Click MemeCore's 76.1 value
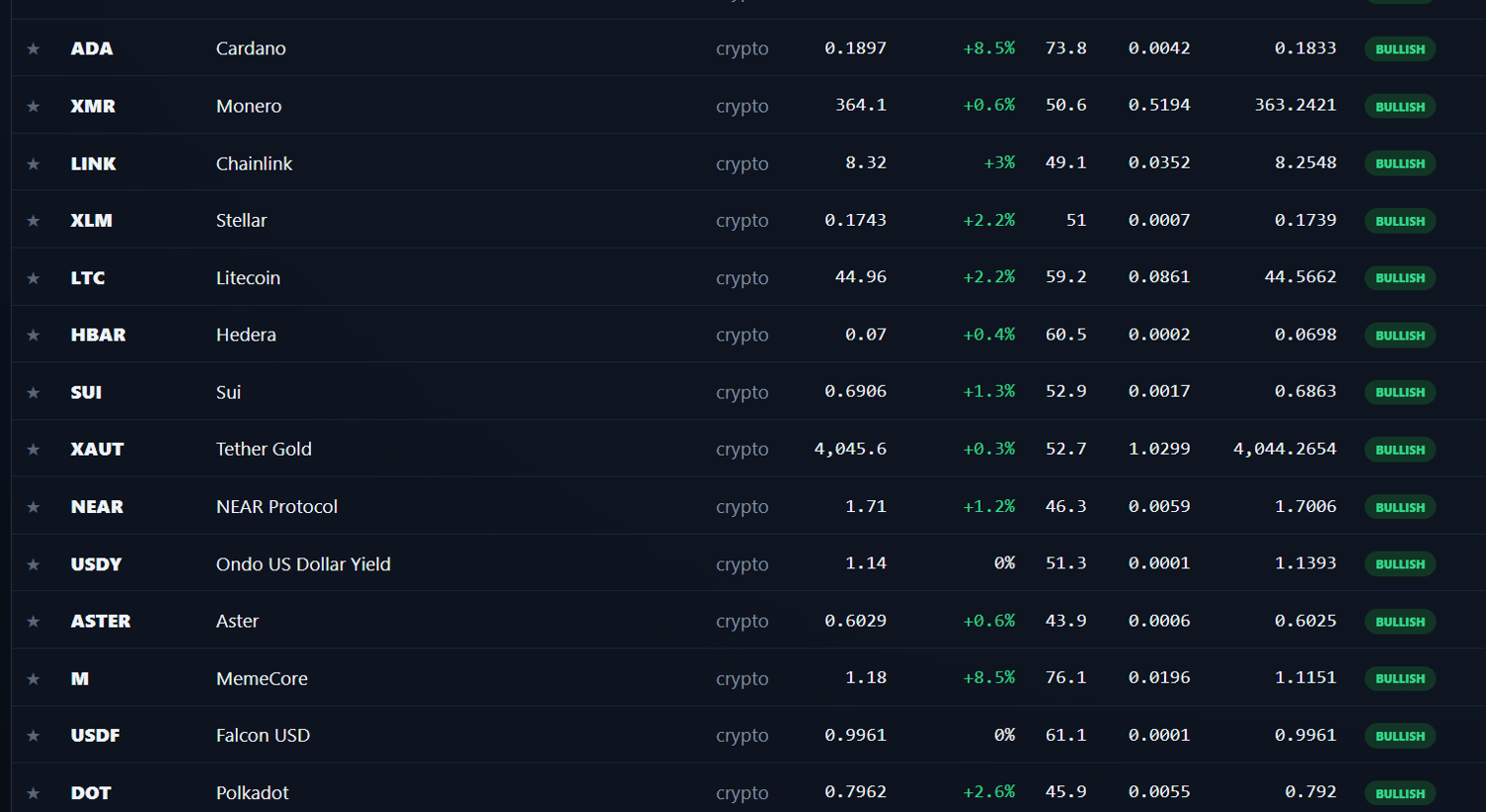1486x812 pixels. point(1066,677)
